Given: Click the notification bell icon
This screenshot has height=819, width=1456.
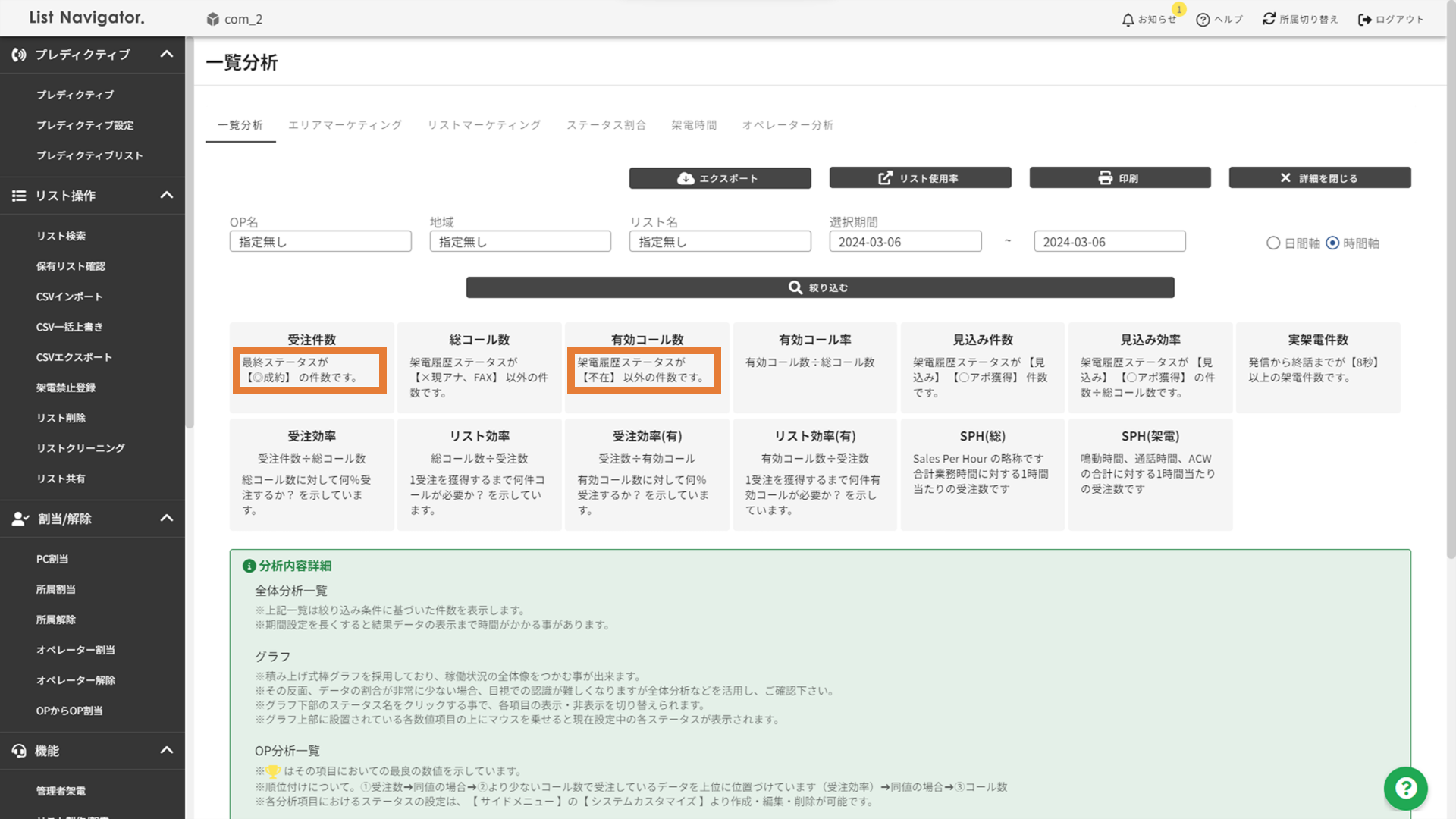Looking at the screenshot, I should click(x=1128, y=20).
